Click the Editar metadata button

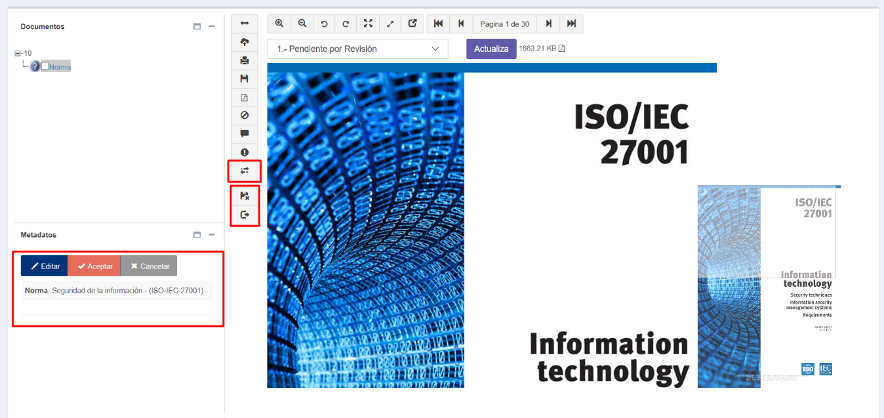click(x=44, y=266)
